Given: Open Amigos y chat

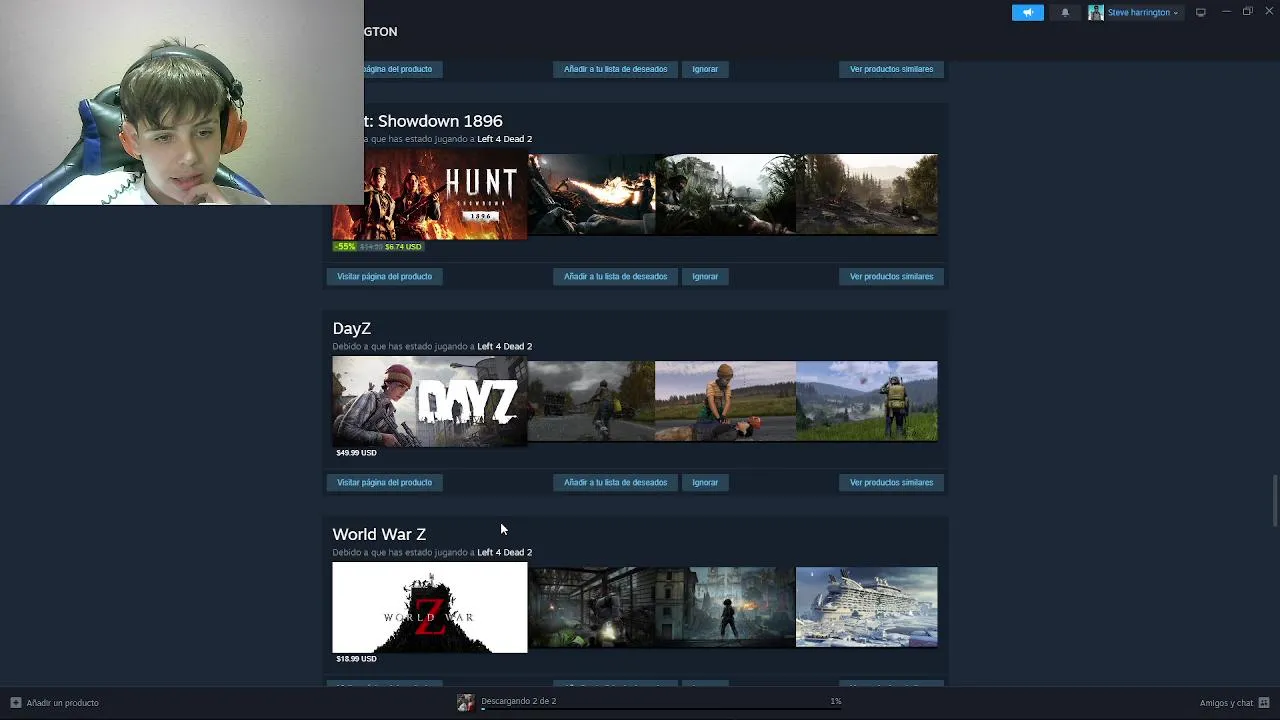Looking at the screenshot, I should click(x=1226, y=703).
